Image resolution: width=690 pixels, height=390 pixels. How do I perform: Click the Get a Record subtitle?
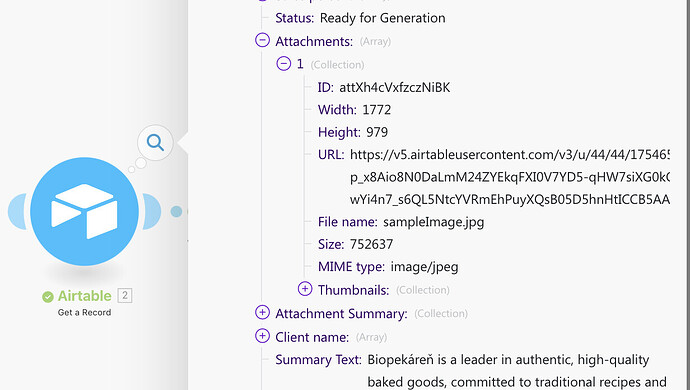84,313
